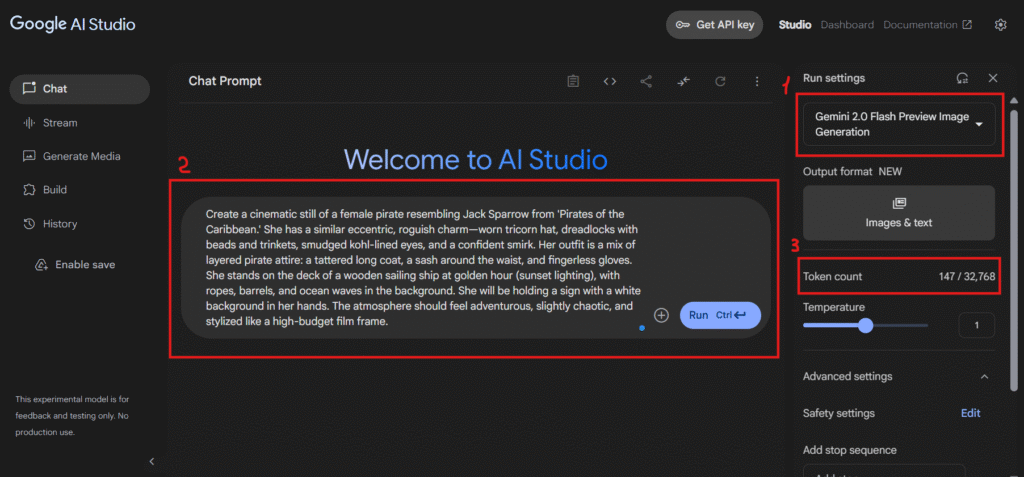Click the compare mode arrows icon
The width and height of the screenshot is (1024, 477).
(x=684, y=81)
